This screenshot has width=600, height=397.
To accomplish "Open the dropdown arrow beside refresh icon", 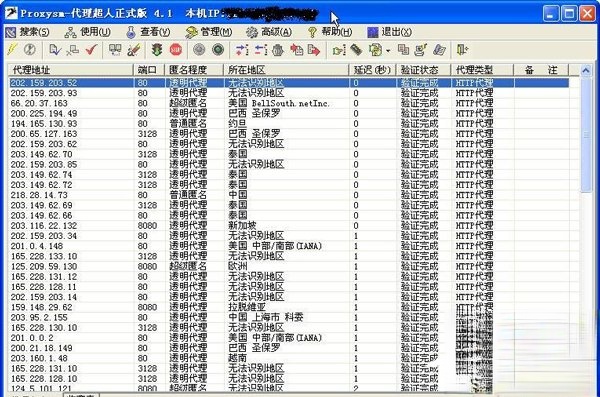I will click(x=388, y=51).
